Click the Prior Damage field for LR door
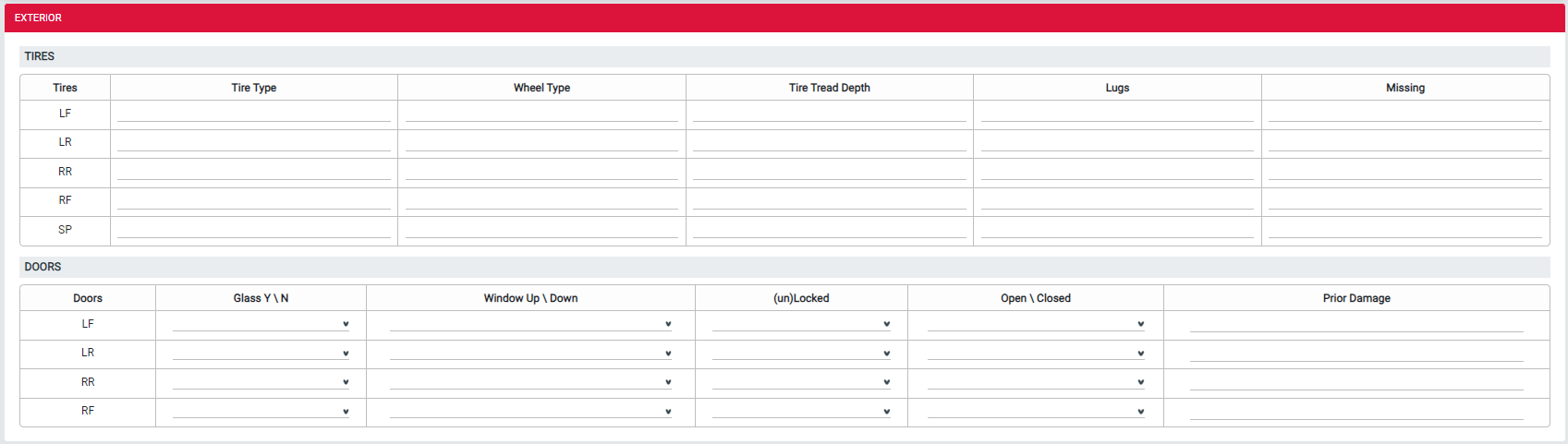The width and height of the screenshot is (1568, 444). point(1356,353)
